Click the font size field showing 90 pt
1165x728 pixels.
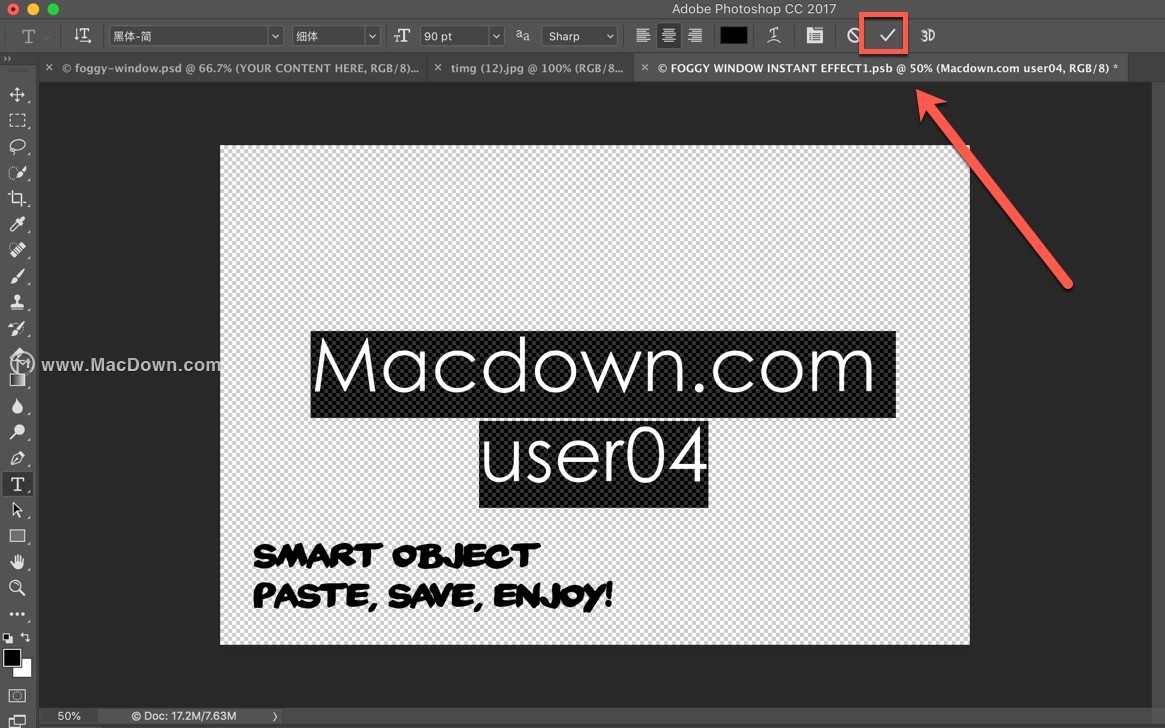coord(455,36)
